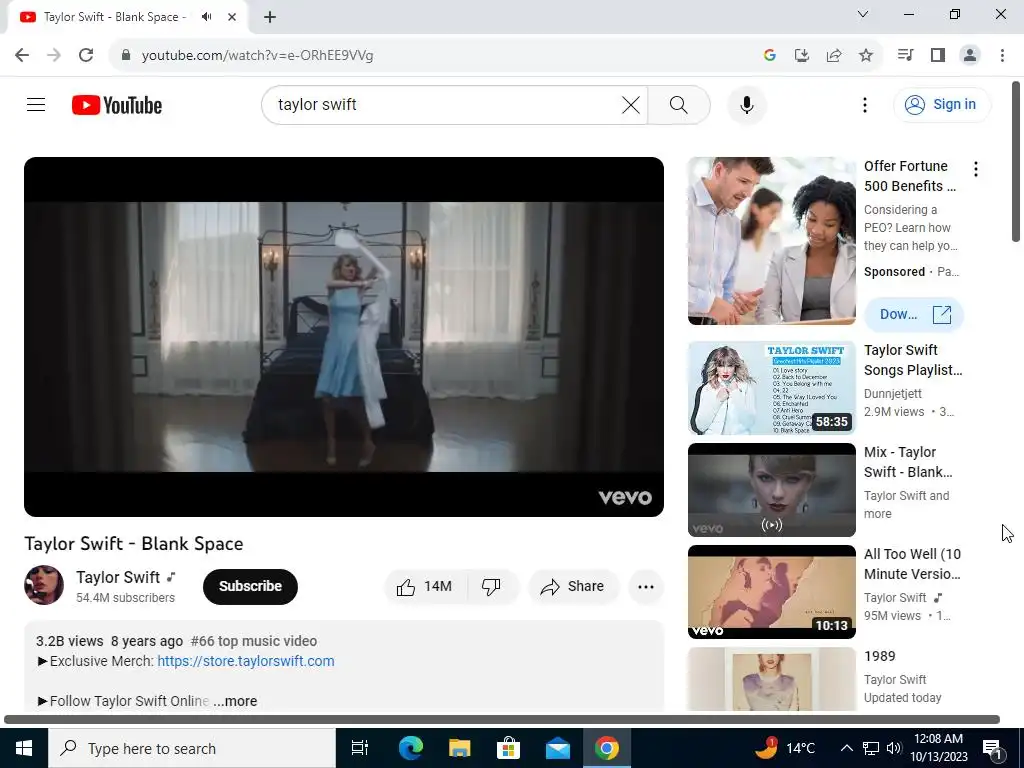Open the Offer Fortune 500 Benefits ad thumbnail

[771, 240]
